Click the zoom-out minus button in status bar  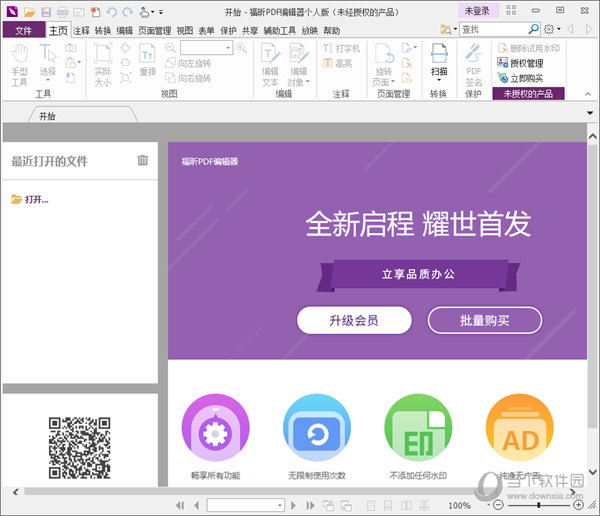coord(498,505)
